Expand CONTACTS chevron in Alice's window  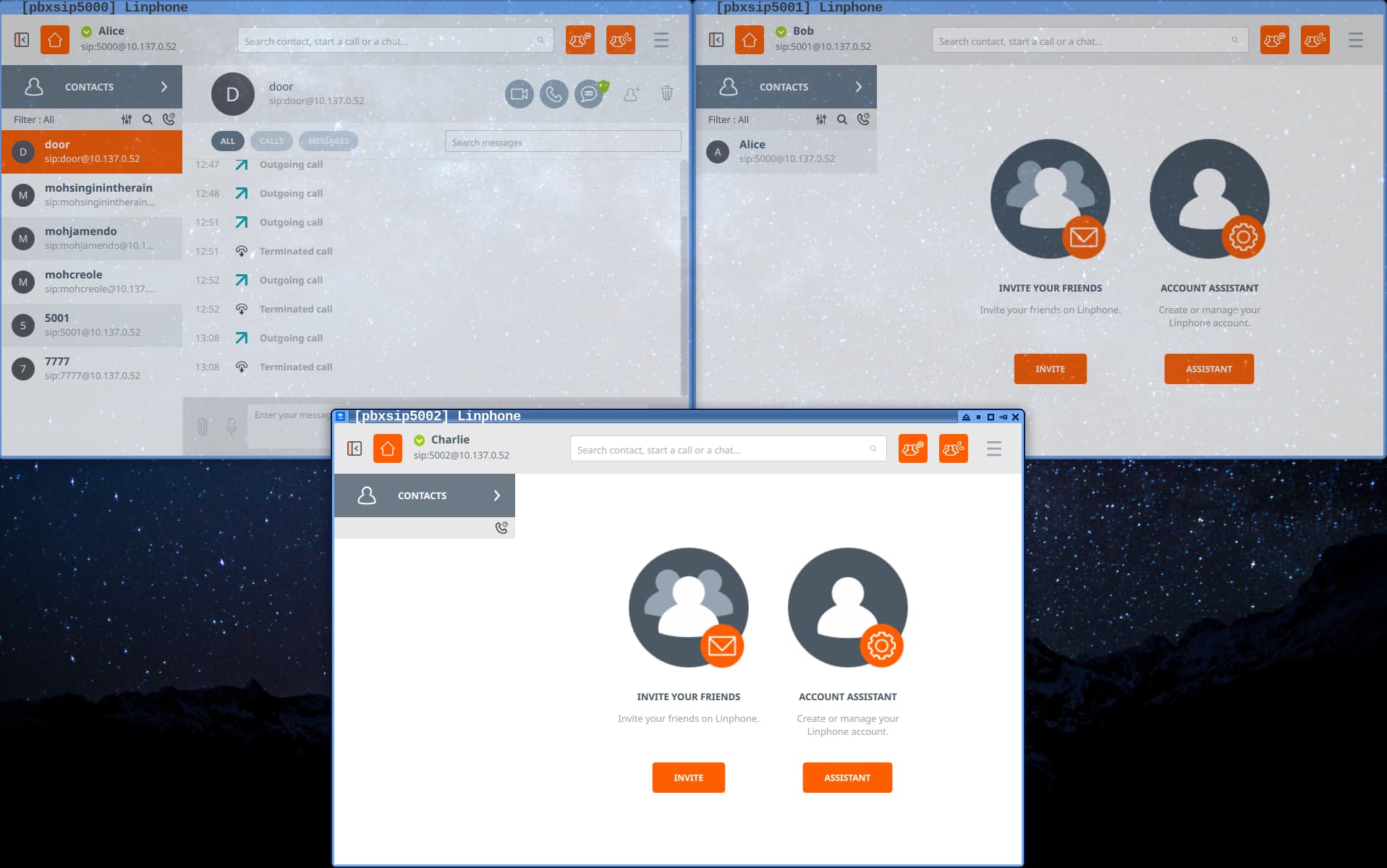tap(164, 87)
